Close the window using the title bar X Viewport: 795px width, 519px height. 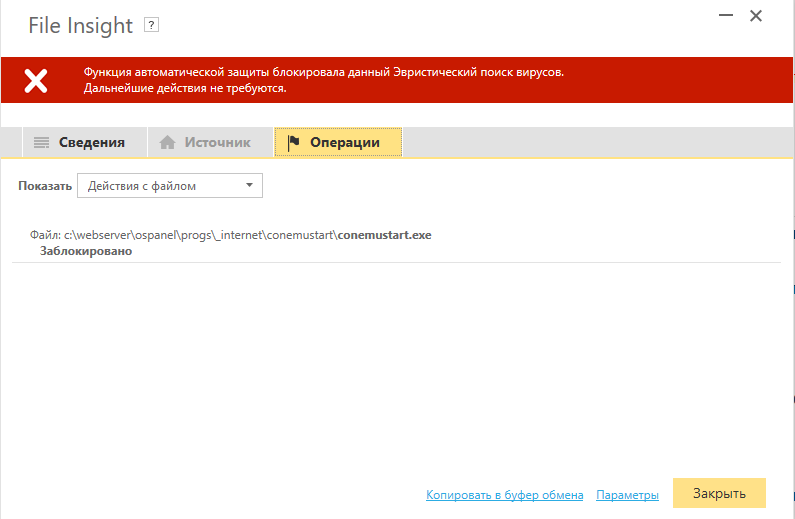(756, 16)
